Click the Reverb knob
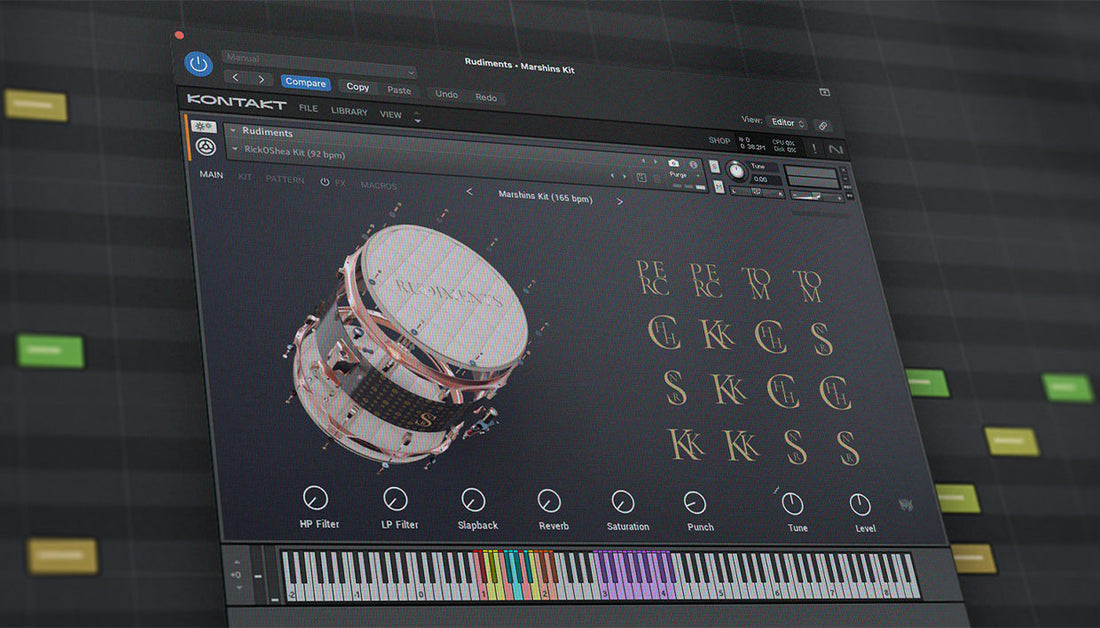The image size is (1100, 628). [x=549, y=501]
